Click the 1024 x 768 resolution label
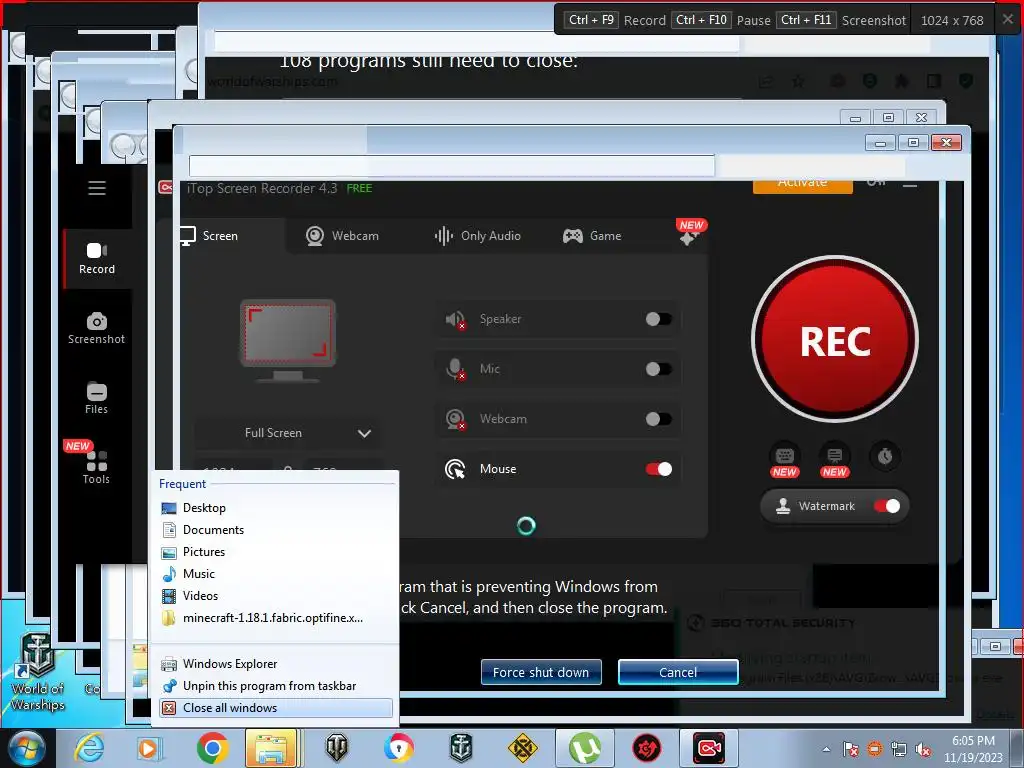1024x768 pixels. point(952,20)
